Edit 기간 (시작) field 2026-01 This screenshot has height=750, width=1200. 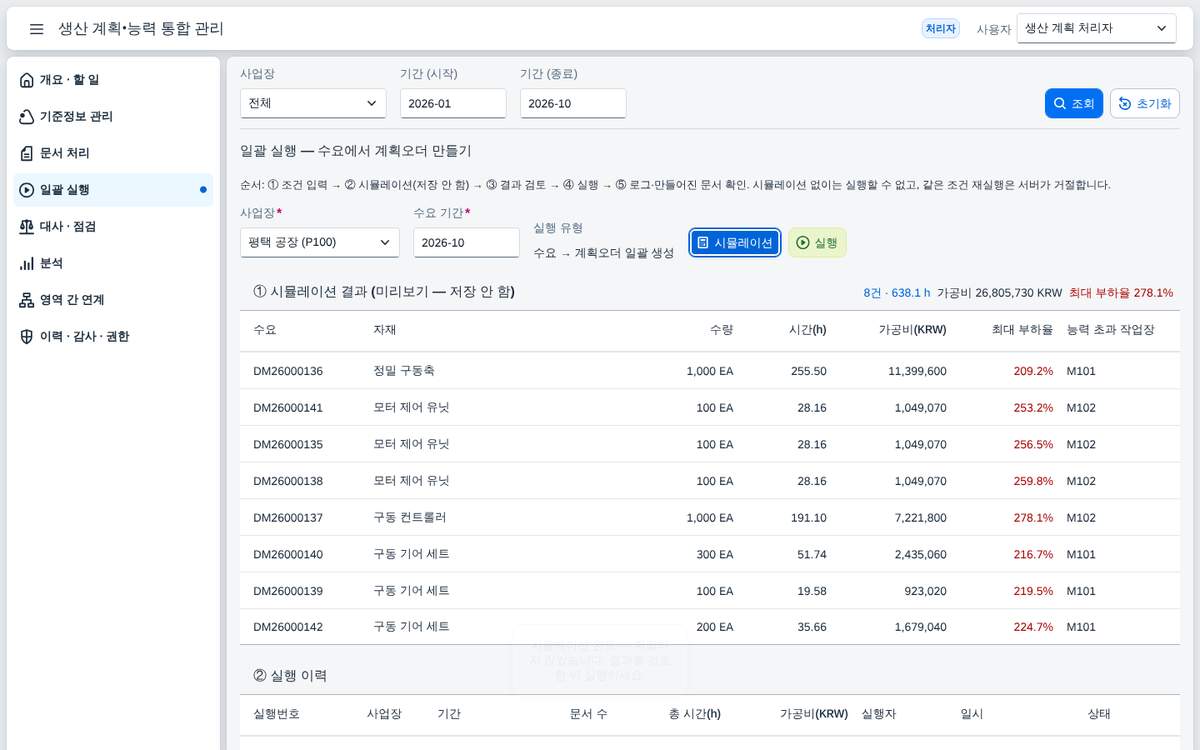[453, 103]
